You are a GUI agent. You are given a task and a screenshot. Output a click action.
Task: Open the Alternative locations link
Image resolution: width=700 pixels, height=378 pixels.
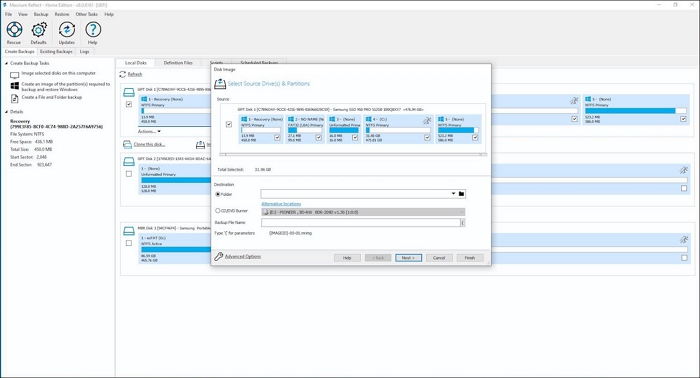pyautogui.click(x=281, y=204)
